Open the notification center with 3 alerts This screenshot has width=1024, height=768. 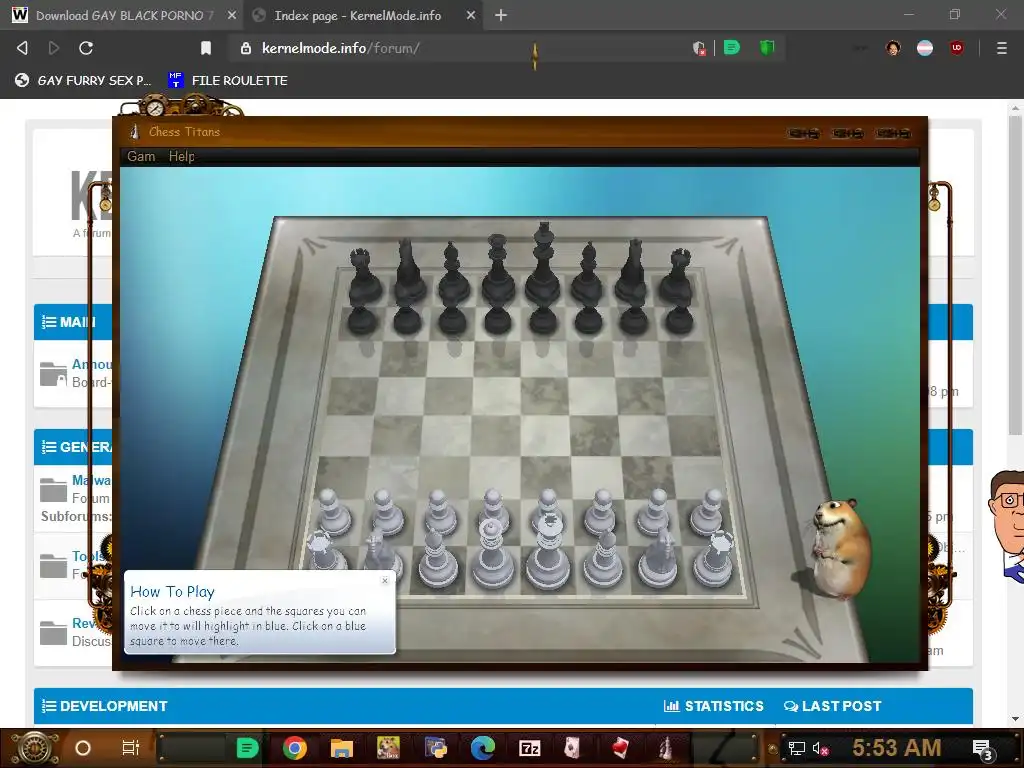[x=983, y=749]
